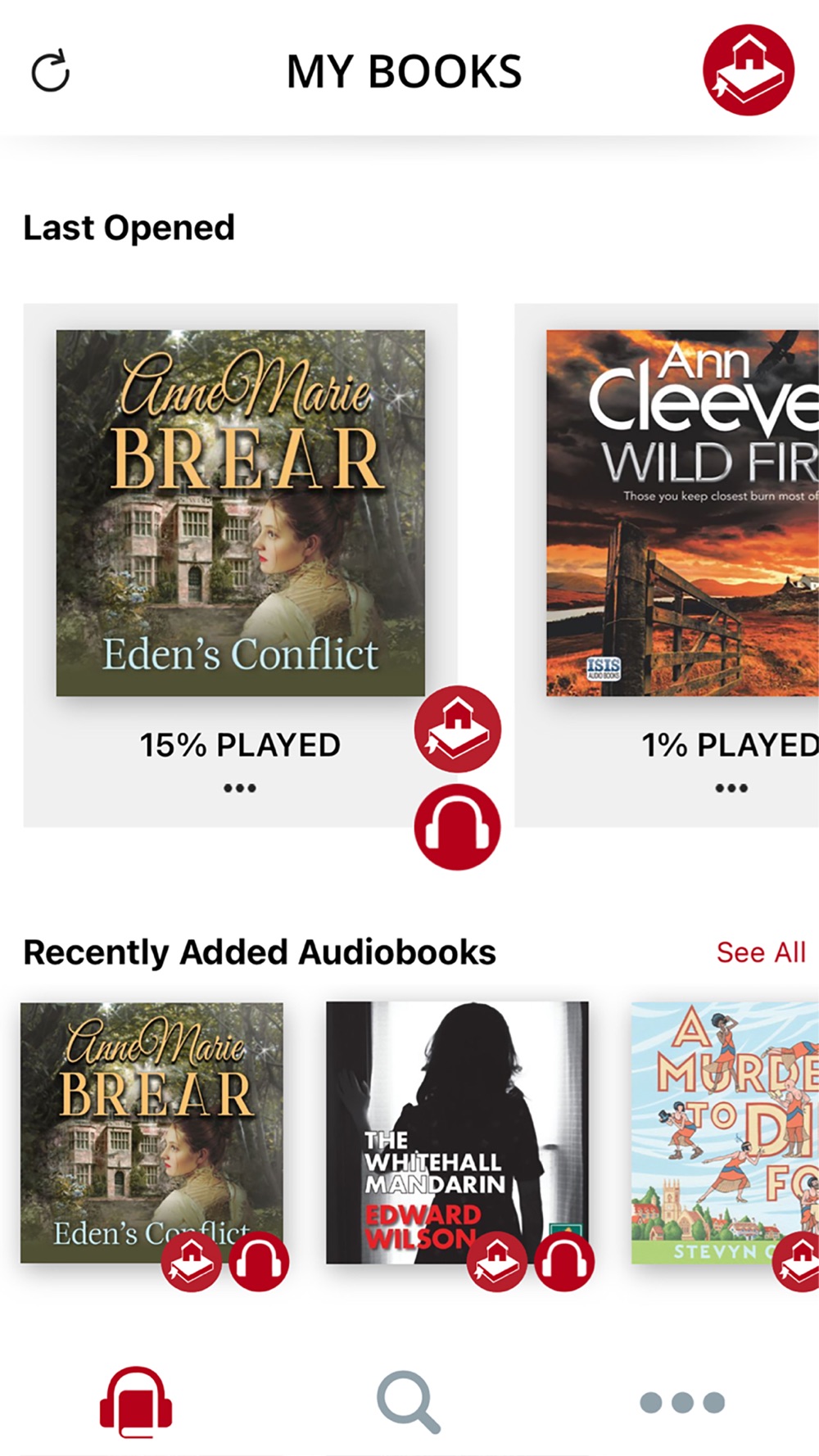
Task: Select the 15% PLAYED progress label
Action: (240, 745)
